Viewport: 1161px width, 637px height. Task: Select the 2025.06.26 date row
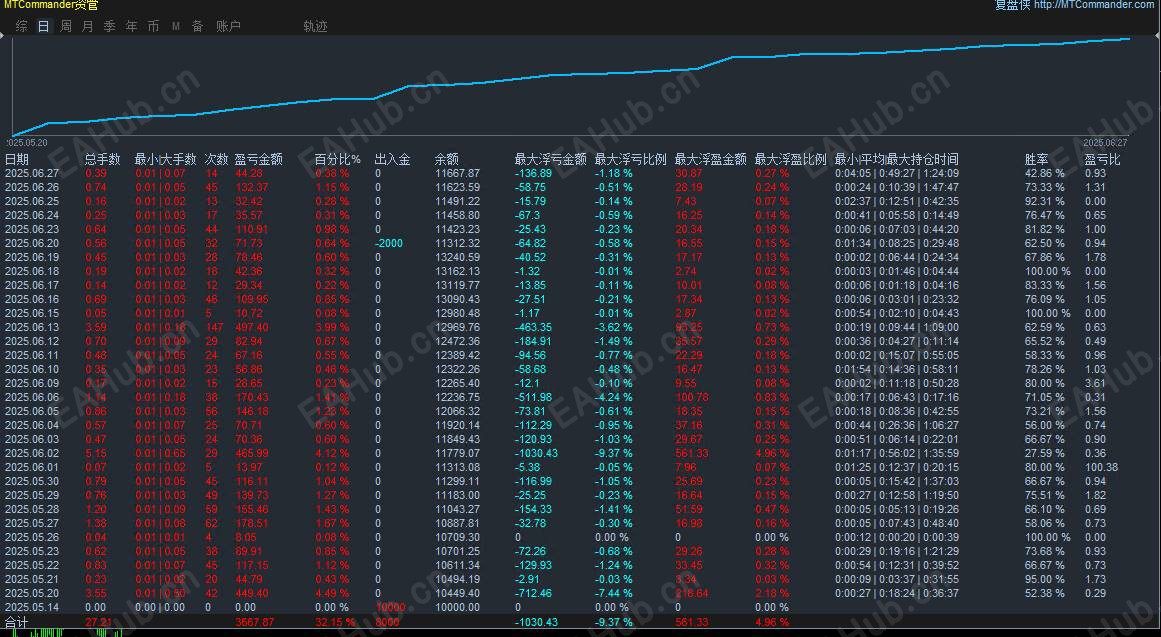[32, 187]
